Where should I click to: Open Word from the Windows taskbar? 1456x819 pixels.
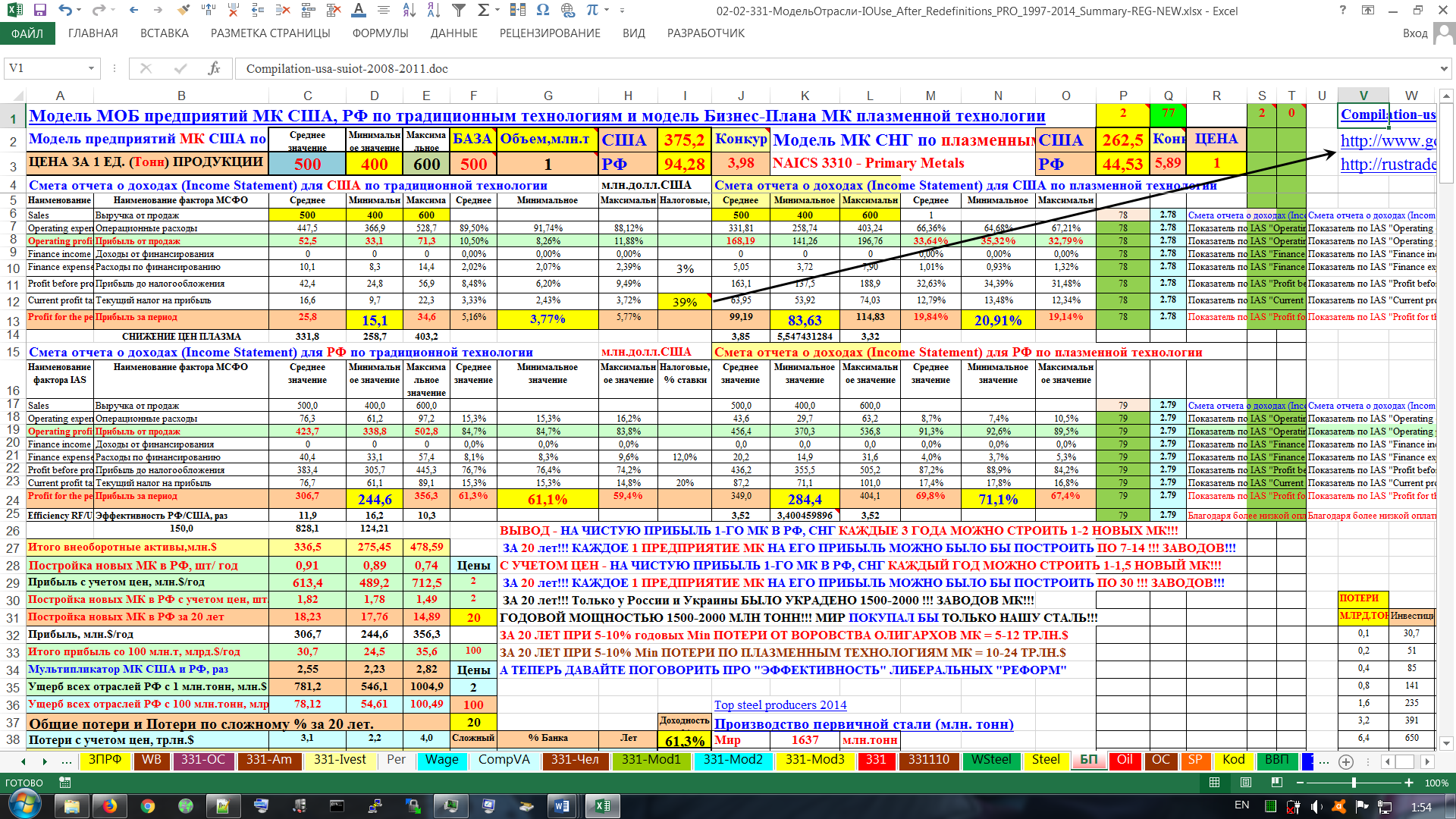[x=562, y=806]
